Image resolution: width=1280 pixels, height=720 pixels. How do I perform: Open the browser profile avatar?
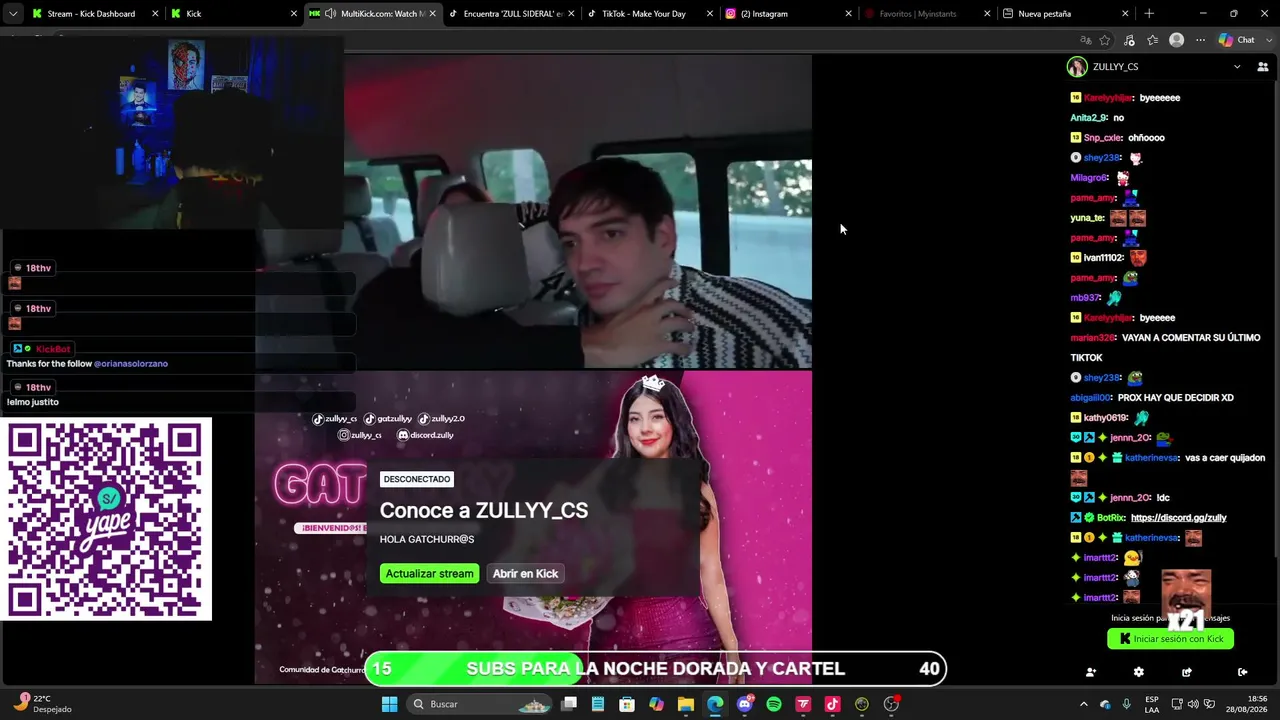tap(1176, 40)
